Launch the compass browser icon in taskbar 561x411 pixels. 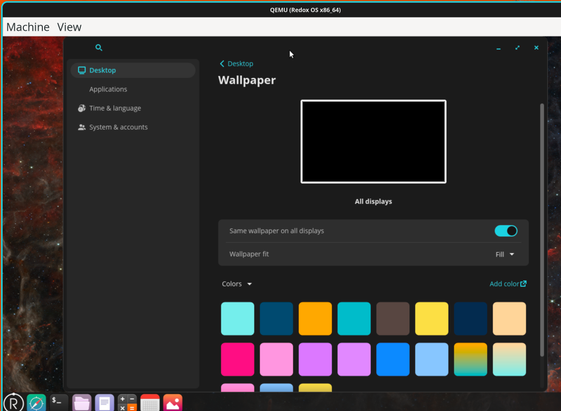pos(36,403)
